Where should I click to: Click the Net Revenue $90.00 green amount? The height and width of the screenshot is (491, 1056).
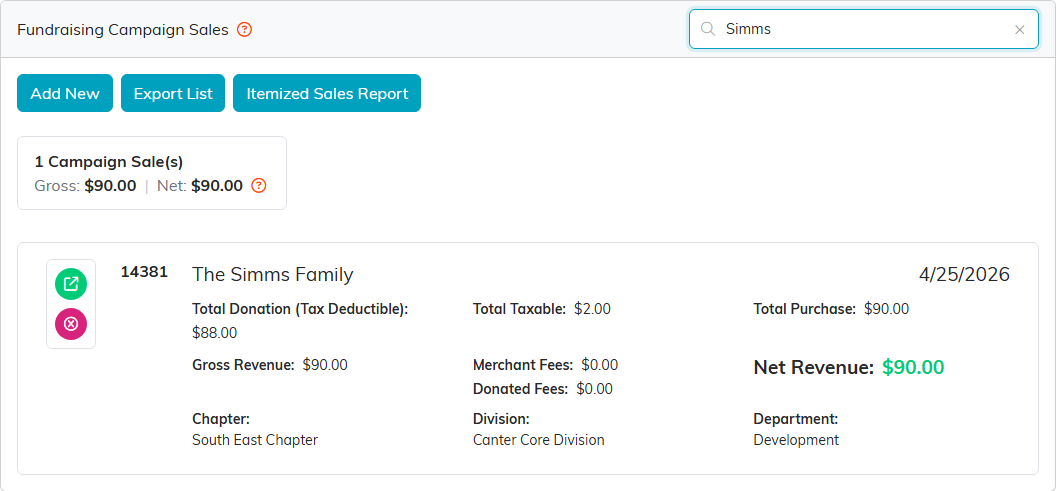point(913,367)
